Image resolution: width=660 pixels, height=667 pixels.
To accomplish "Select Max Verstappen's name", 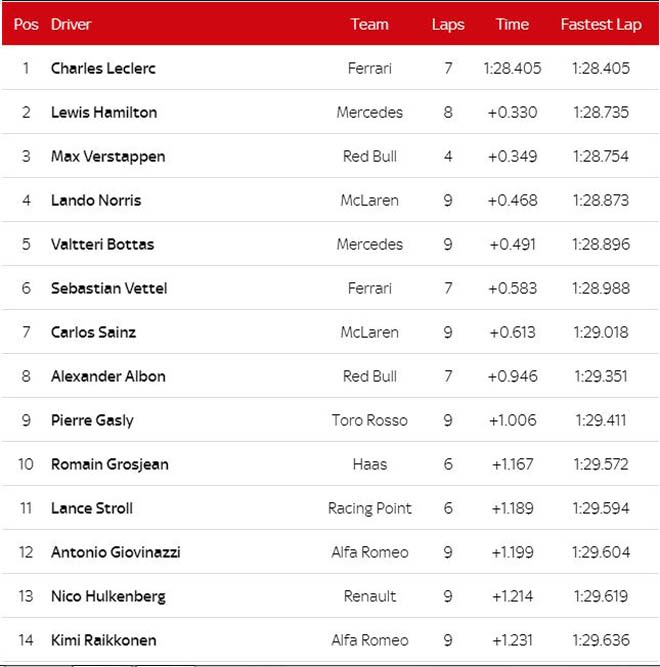I will (x=108, y=157).
